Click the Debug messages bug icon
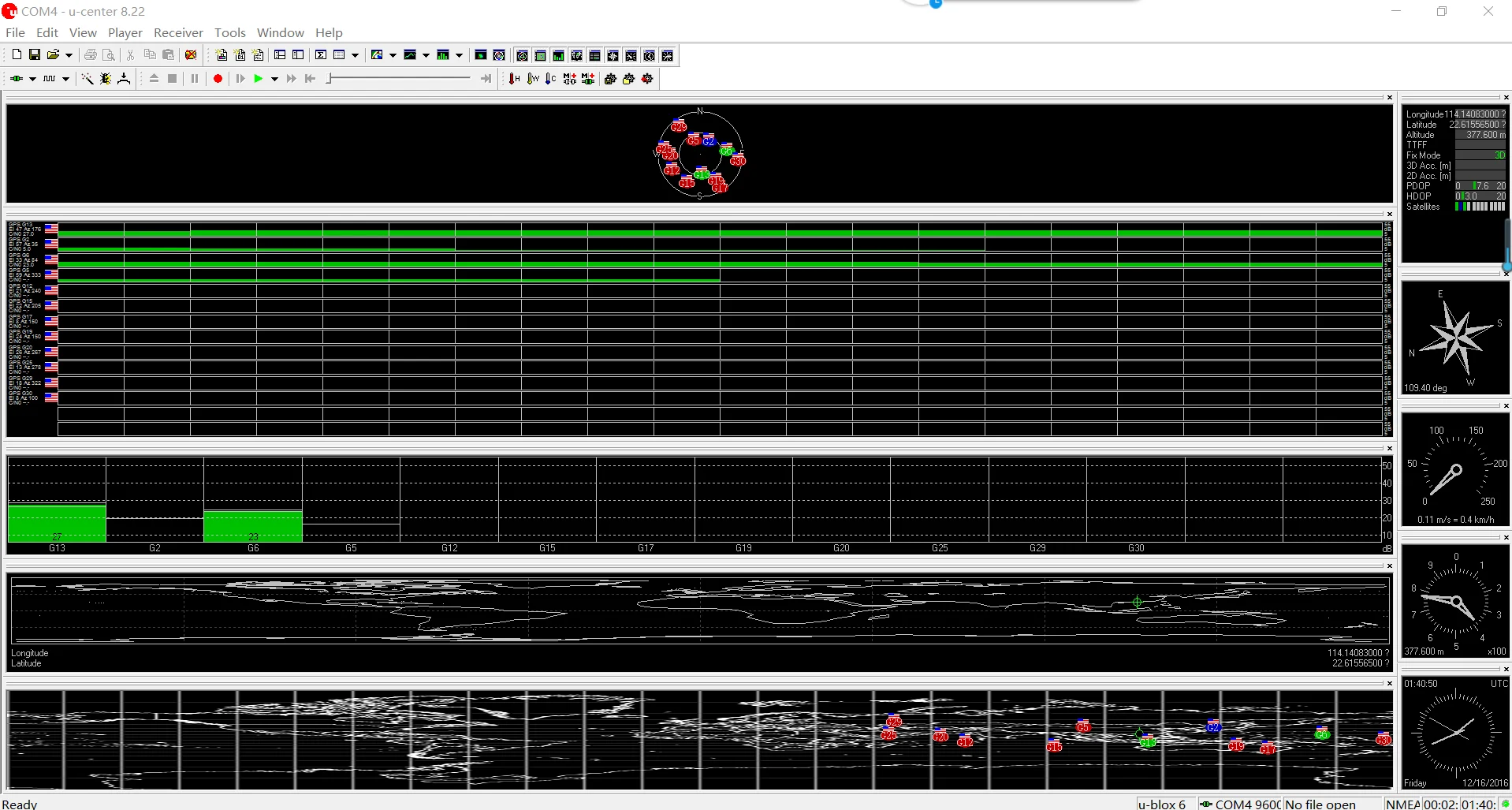The height and width of the screenshot is (810, 1512). (x=106, y=79)
